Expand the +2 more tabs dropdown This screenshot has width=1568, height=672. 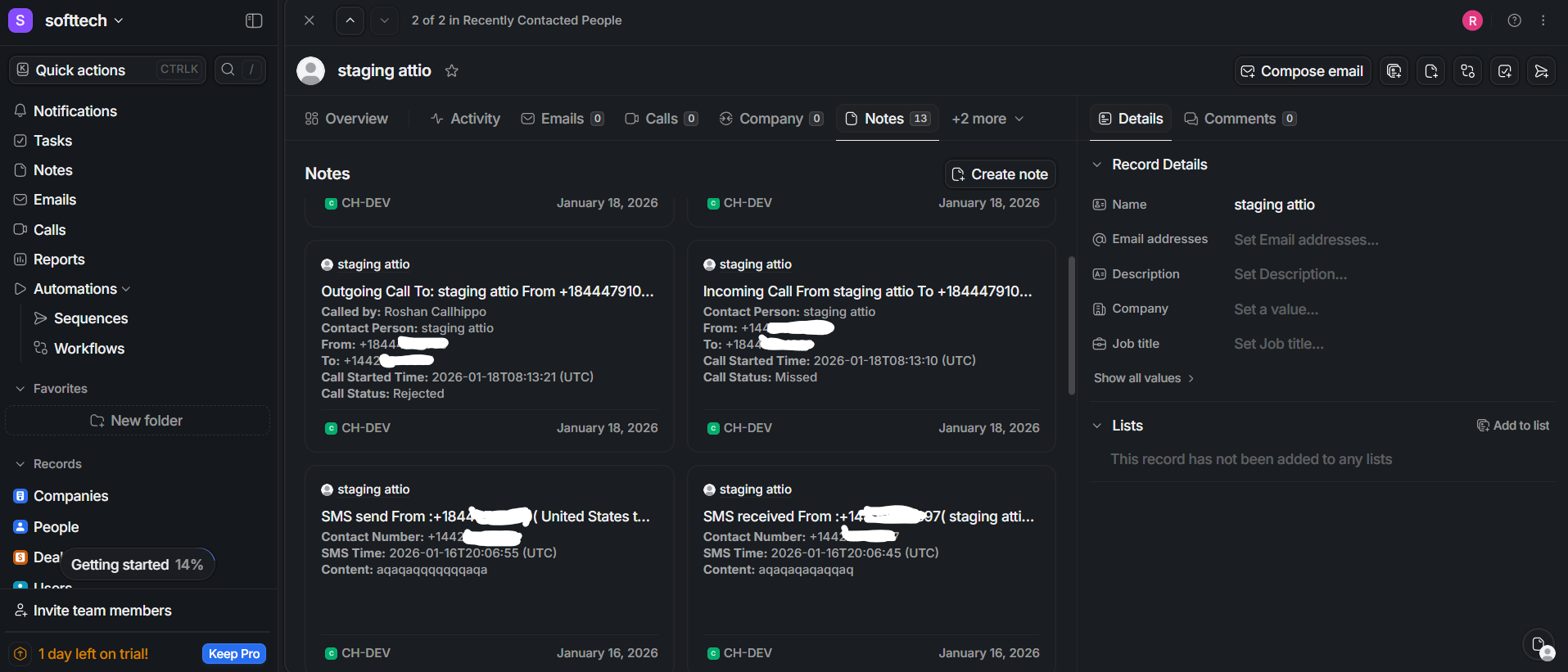click(987, 119)
